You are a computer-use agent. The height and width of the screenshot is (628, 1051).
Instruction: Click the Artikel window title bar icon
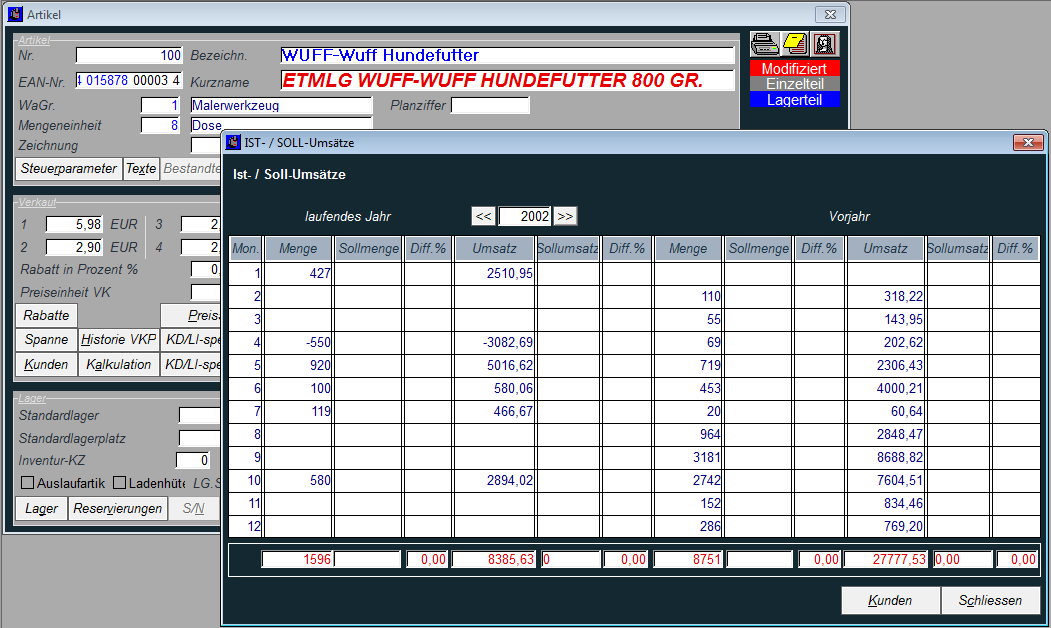click(15, 14)
